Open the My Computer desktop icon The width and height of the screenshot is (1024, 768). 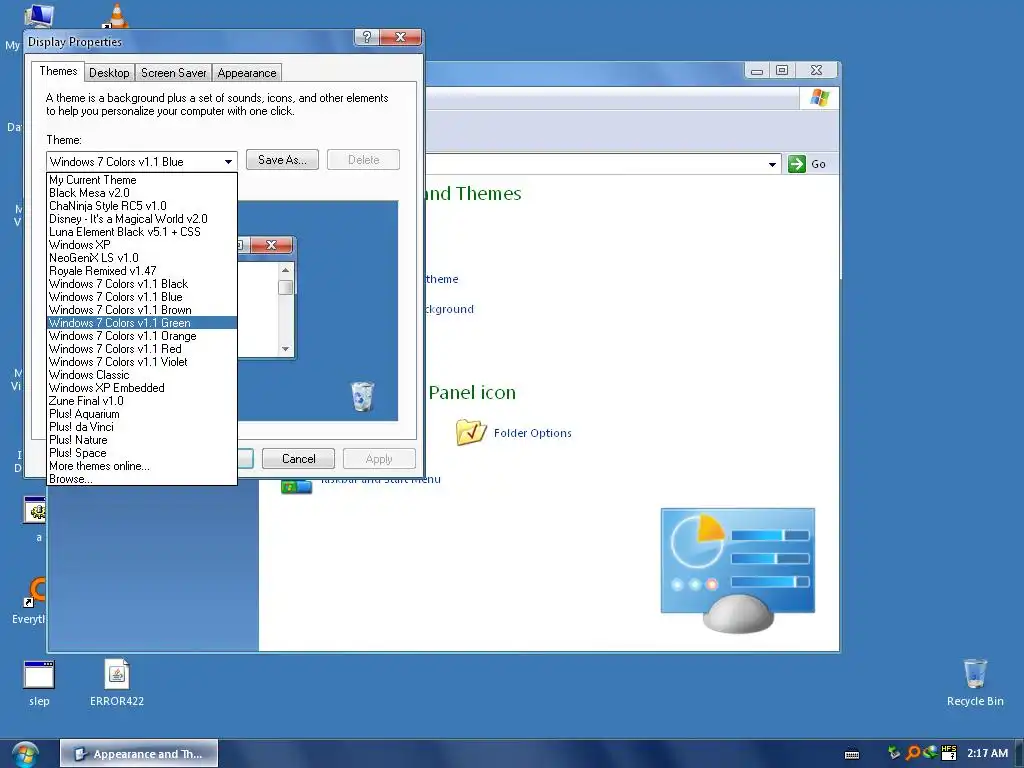point(39,16)
